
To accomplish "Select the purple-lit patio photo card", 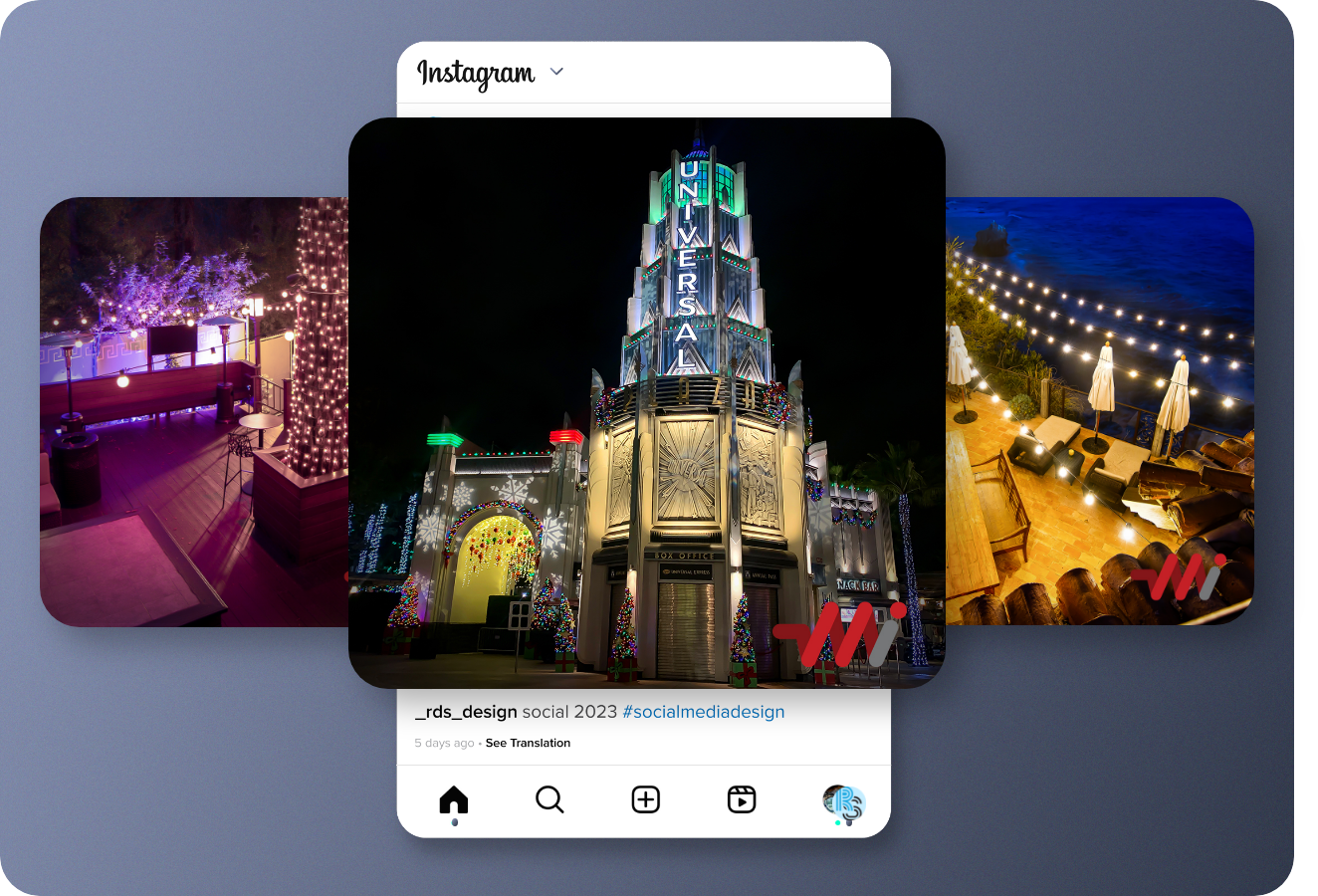I will [194, 412].
